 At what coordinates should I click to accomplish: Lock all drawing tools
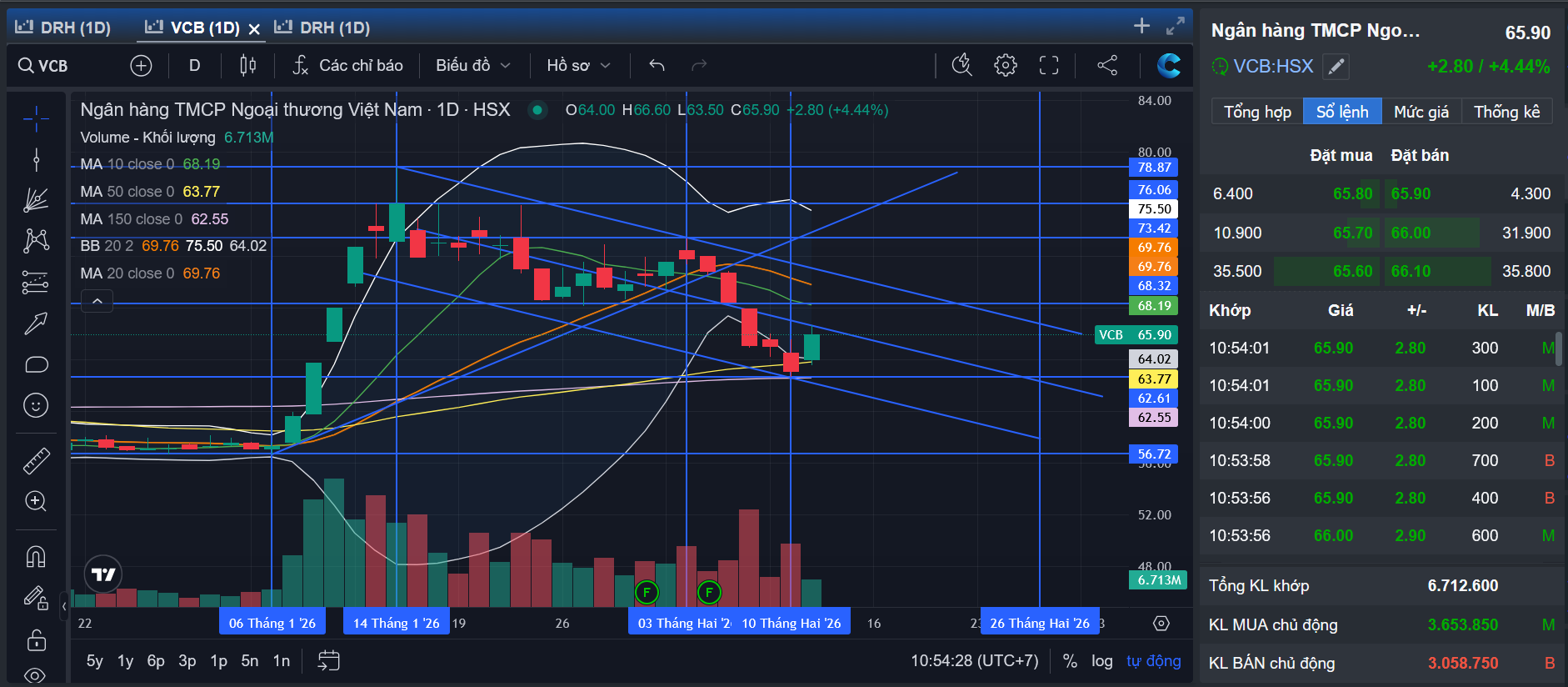(x=36, y=640)
